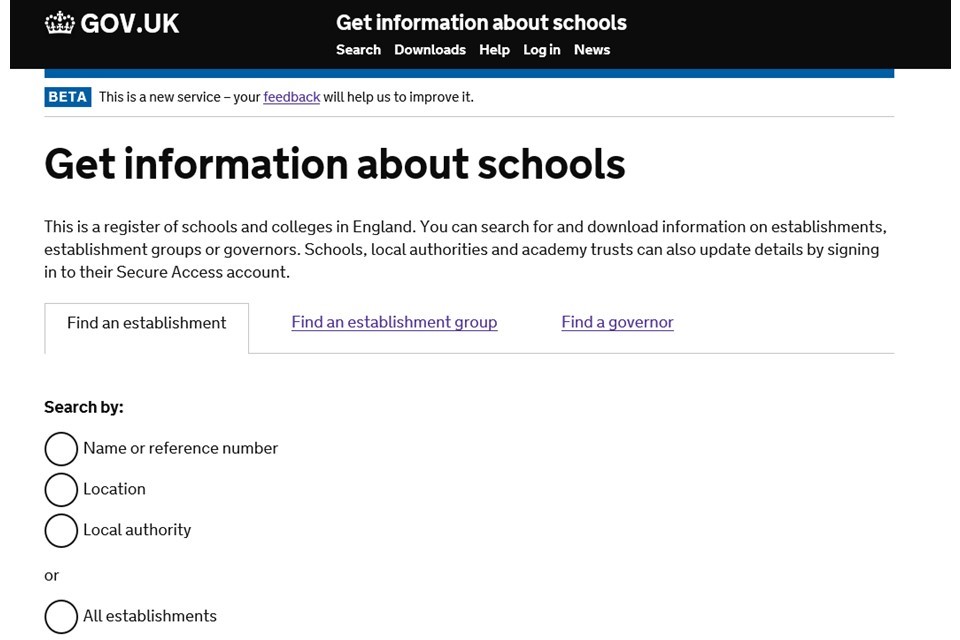Select the Find an establishment tab

(146, 323)
